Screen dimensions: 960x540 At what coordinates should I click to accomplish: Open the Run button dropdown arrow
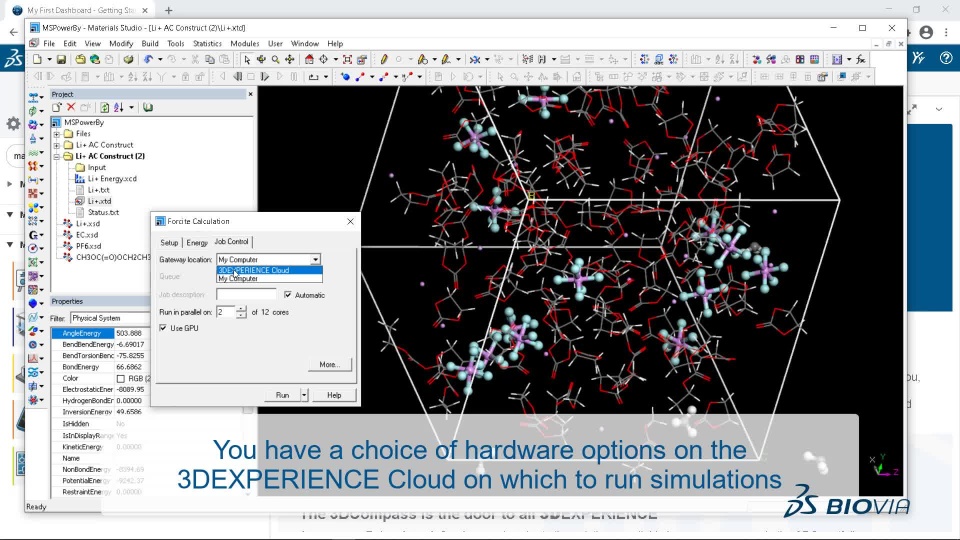pos(304,396)
